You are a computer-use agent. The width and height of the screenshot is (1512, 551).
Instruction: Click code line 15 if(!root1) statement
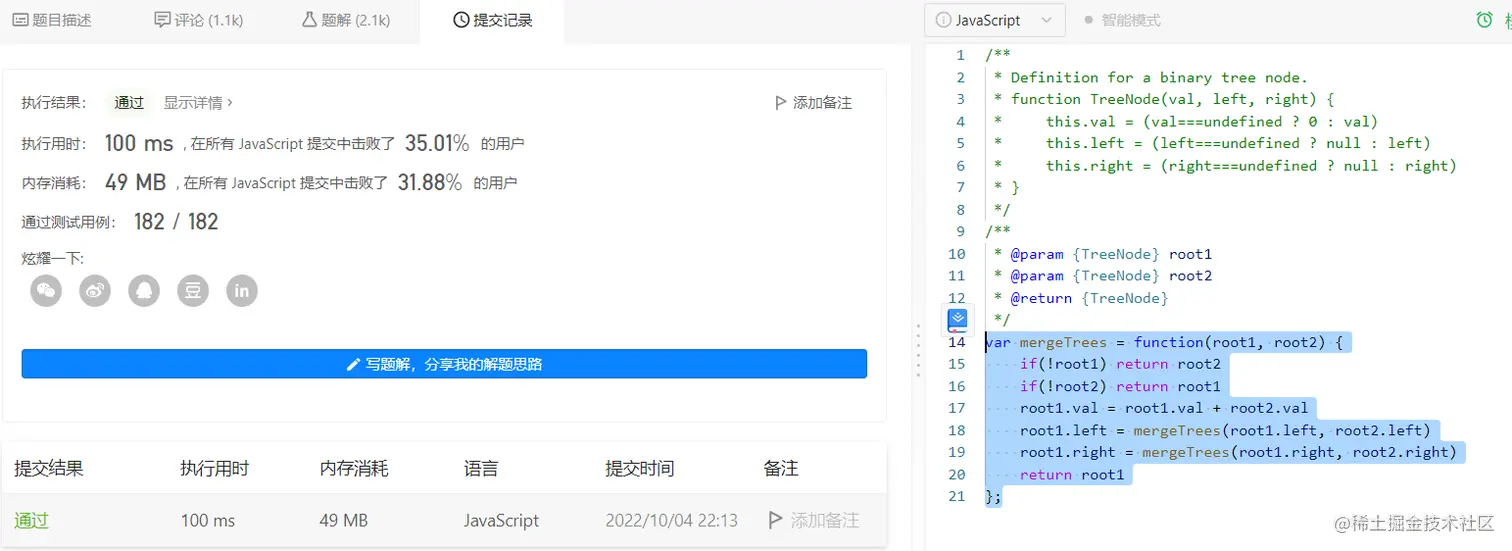click(1120, 364)
